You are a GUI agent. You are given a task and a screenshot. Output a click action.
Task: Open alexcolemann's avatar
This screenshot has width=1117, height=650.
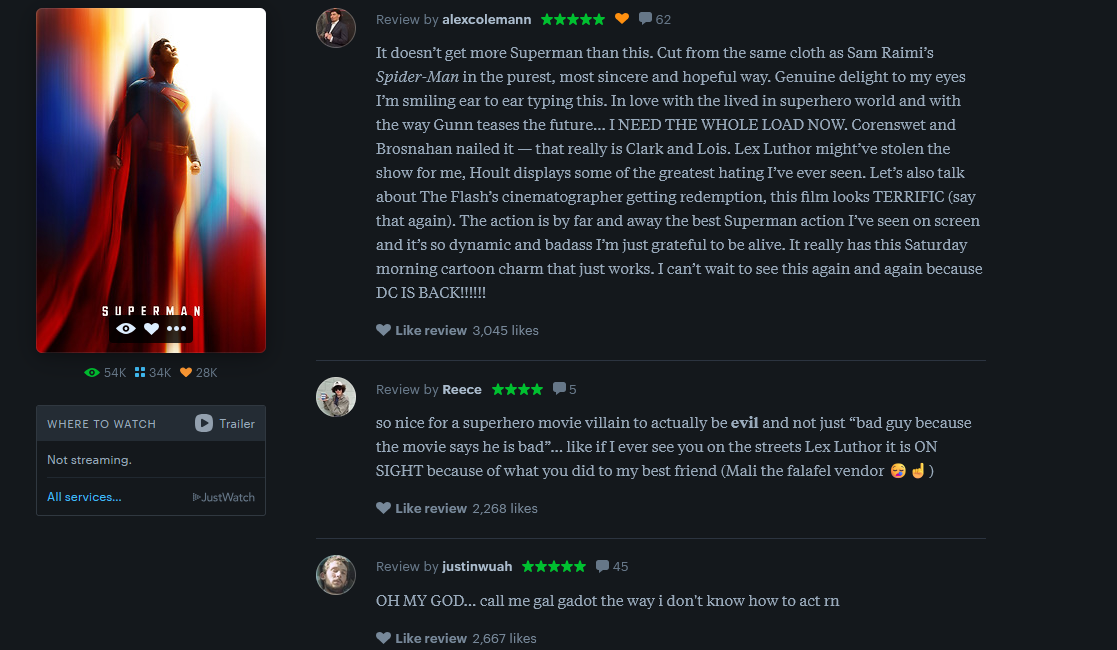click(336, 28)
